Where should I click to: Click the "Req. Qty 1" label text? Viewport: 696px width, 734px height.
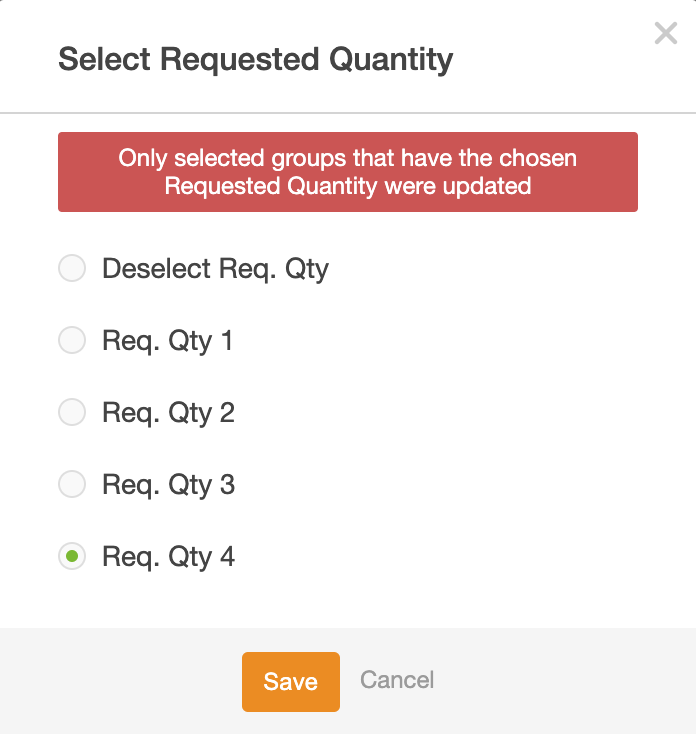pos(167,341)
